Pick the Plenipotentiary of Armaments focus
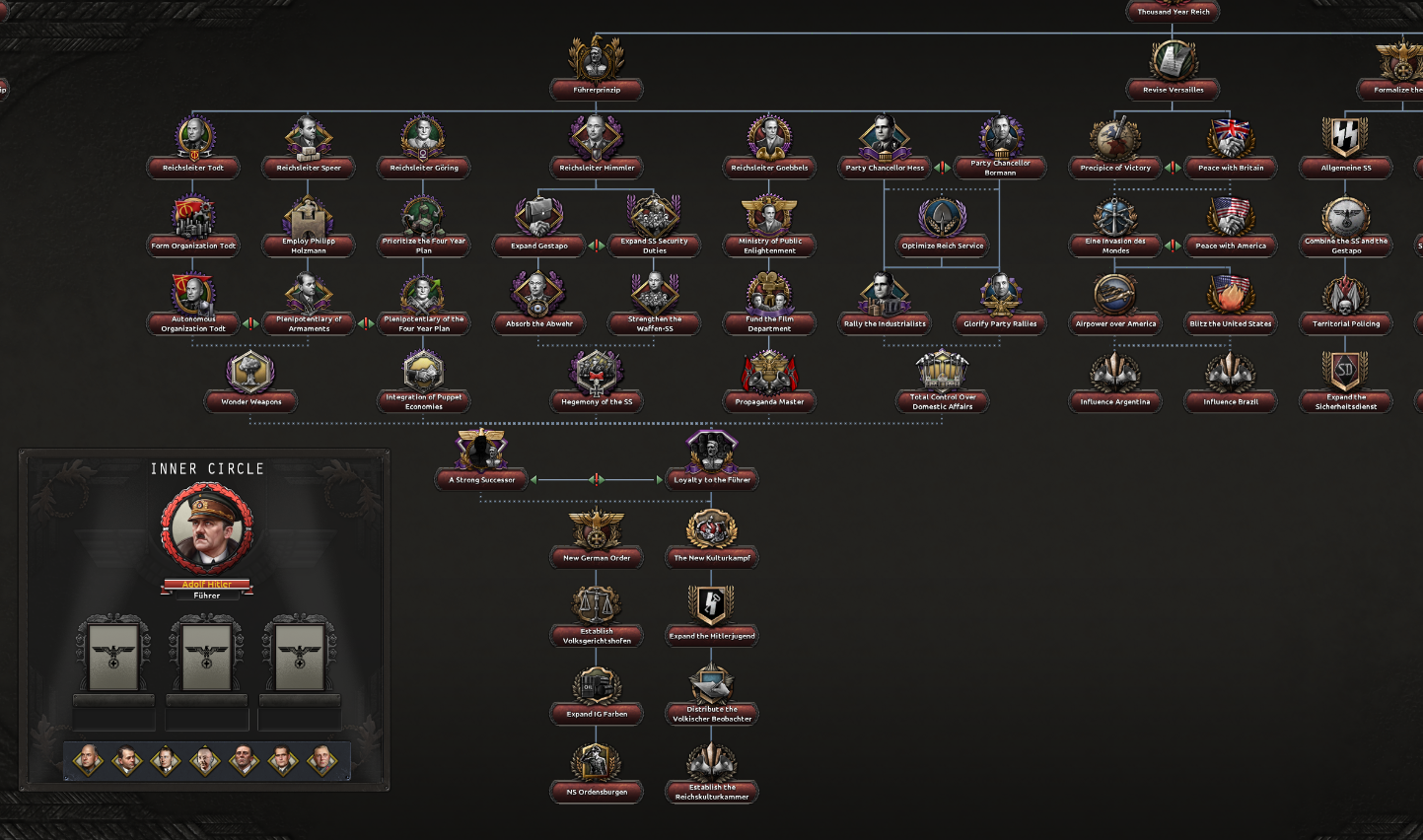 (309, 303)
